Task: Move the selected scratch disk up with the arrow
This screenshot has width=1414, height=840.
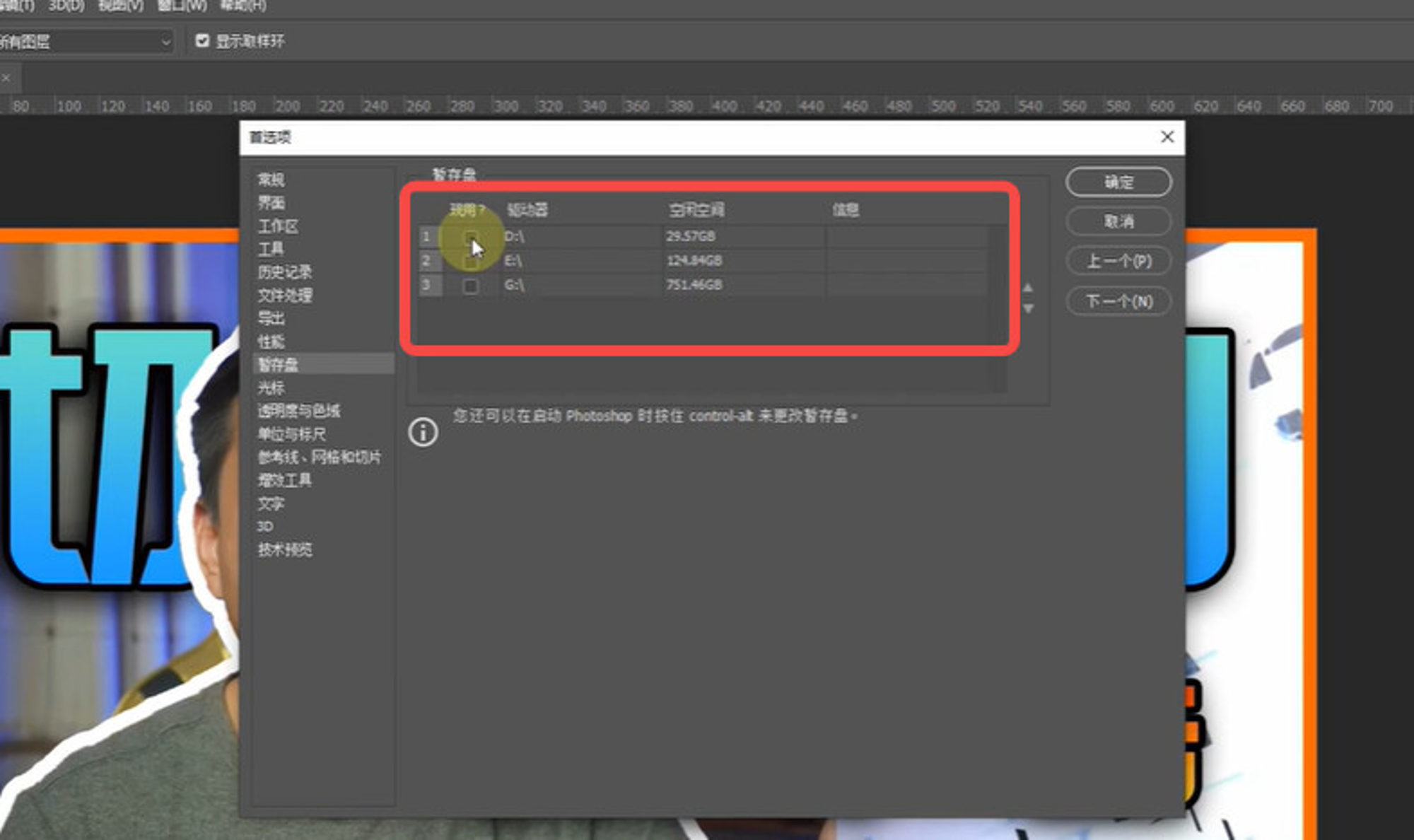Action: click(1028, 288)
